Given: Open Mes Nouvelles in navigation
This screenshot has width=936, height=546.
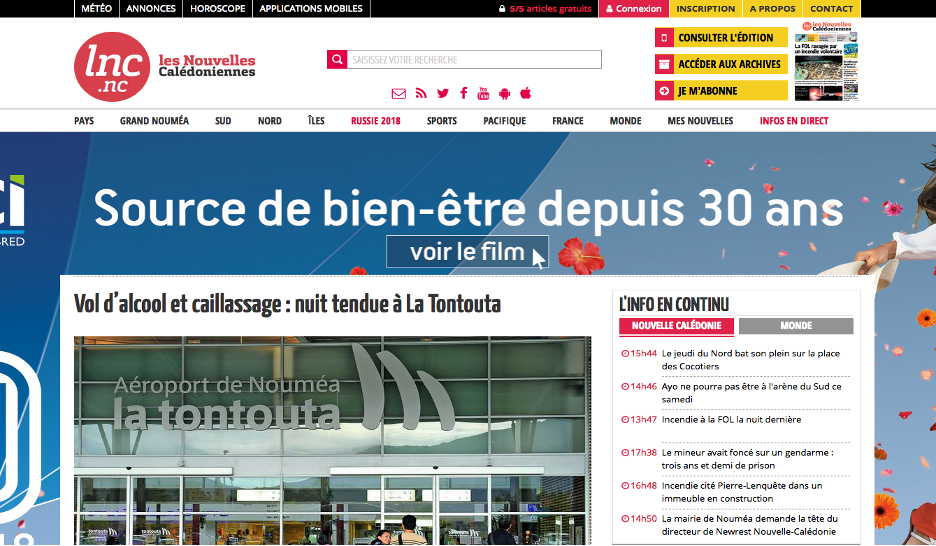Looking at the screenshot, I should 700,121.
